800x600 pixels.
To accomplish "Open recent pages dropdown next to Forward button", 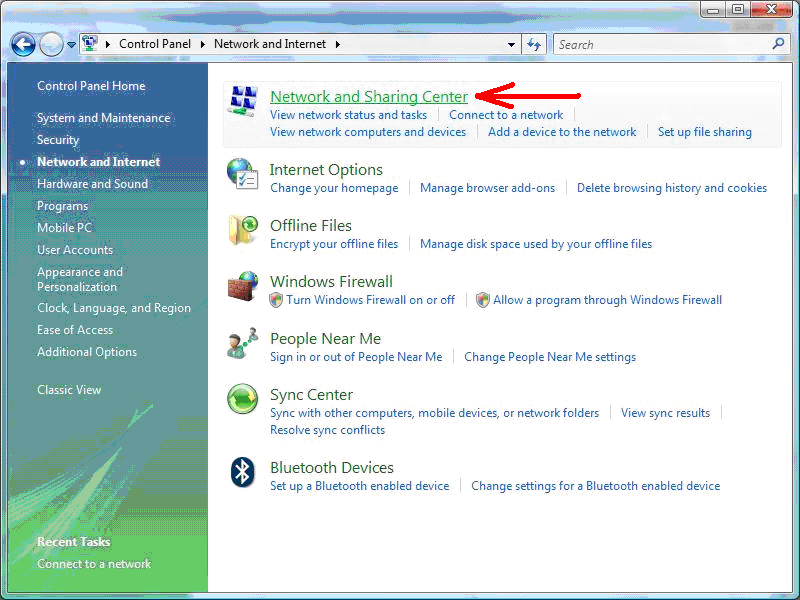I will pyautogui.click(x=71, y=45).
